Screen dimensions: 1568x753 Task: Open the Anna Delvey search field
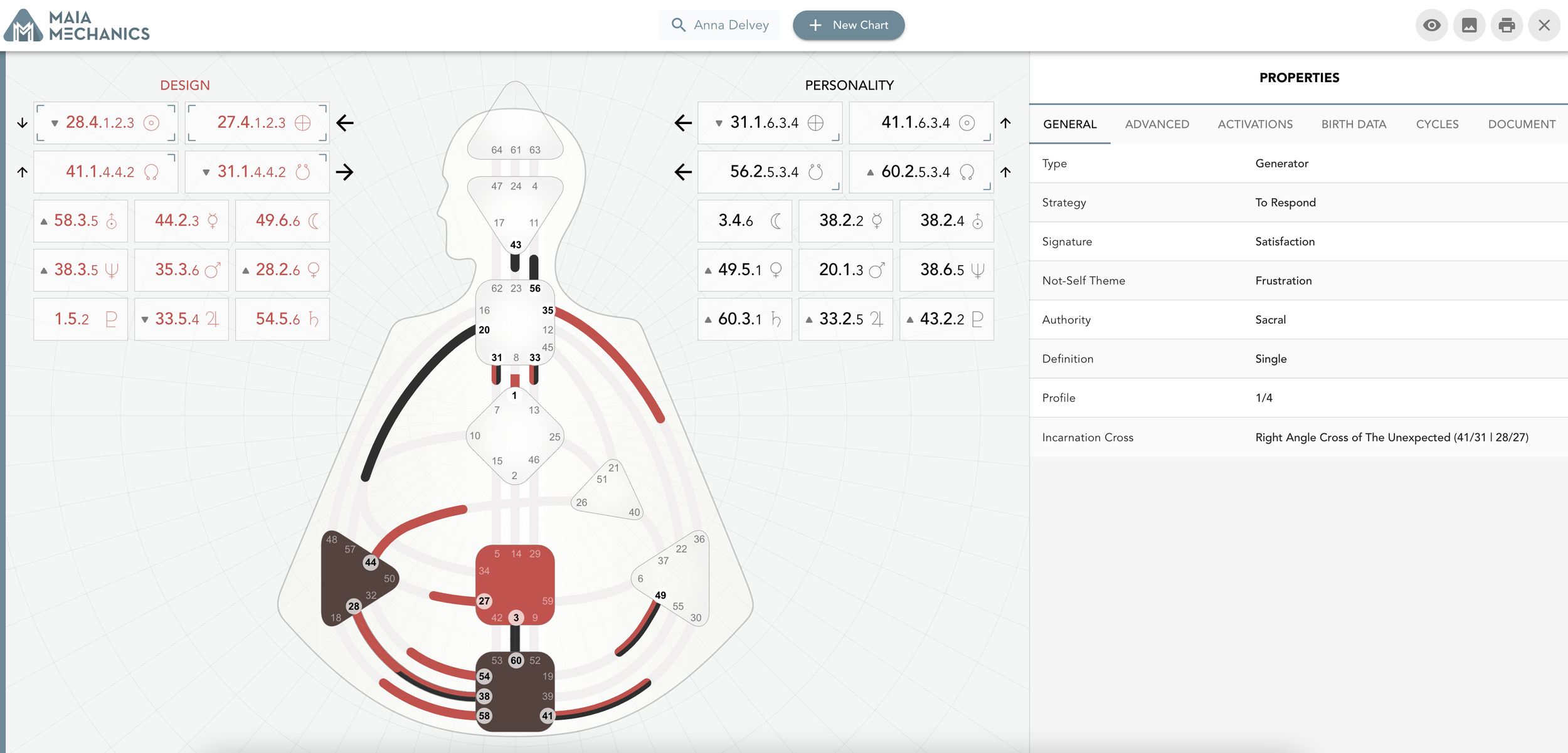[719, 25]
